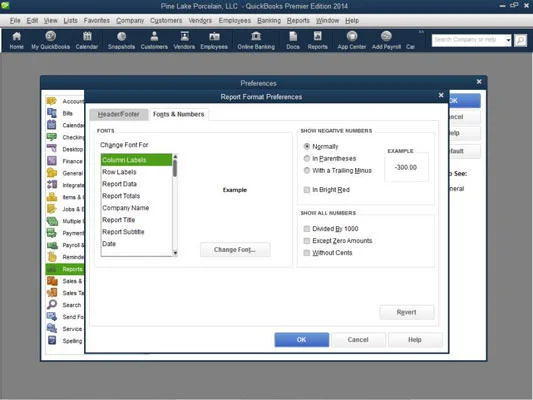533x400 pixels.
Task: Click font list scroll down arrow
Action: click(175, 253)
